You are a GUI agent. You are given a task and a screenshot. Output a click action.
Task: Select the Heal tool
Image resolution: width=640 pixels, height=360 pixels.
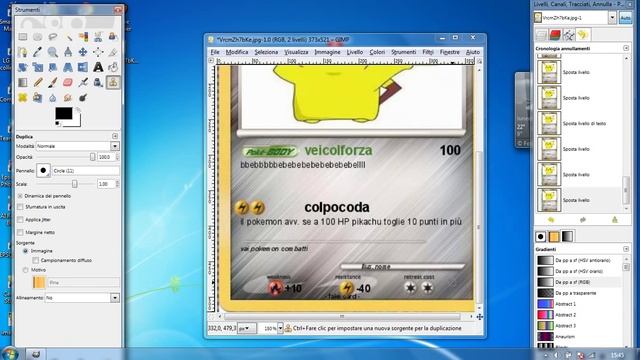pyautogui.click(x=22, y=98)
